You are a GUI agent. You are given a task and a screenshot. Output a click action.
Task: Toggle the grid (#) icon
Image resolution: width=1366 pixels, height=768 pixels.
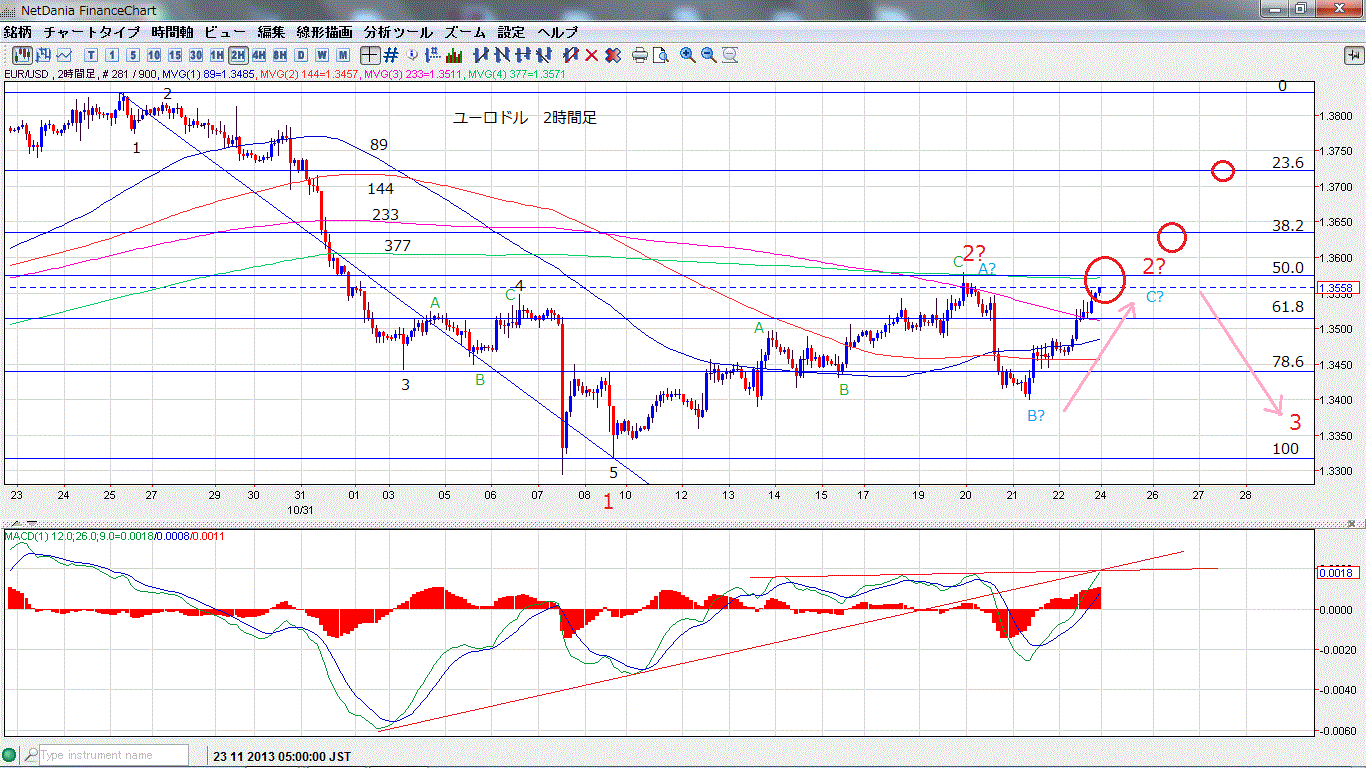click(392, 55)
